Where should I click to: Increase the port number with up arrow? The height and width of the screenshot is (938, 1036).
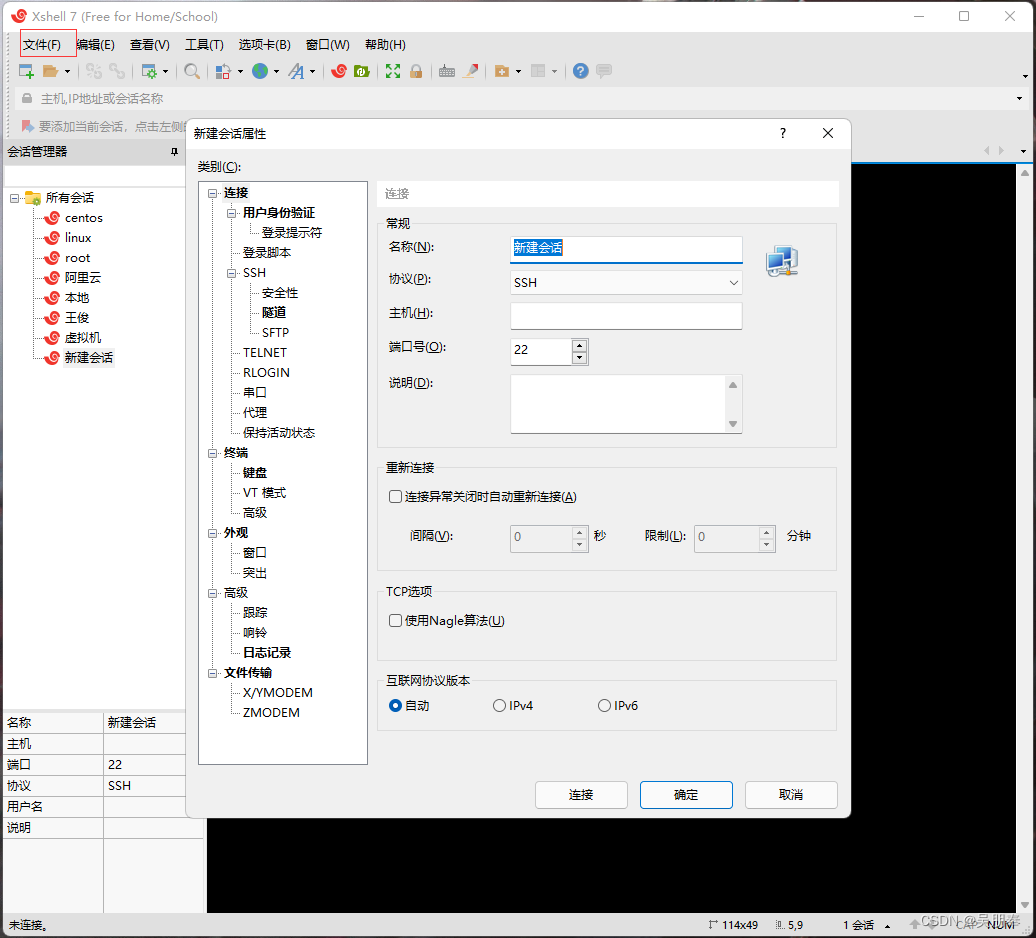[x=579, y=345]
